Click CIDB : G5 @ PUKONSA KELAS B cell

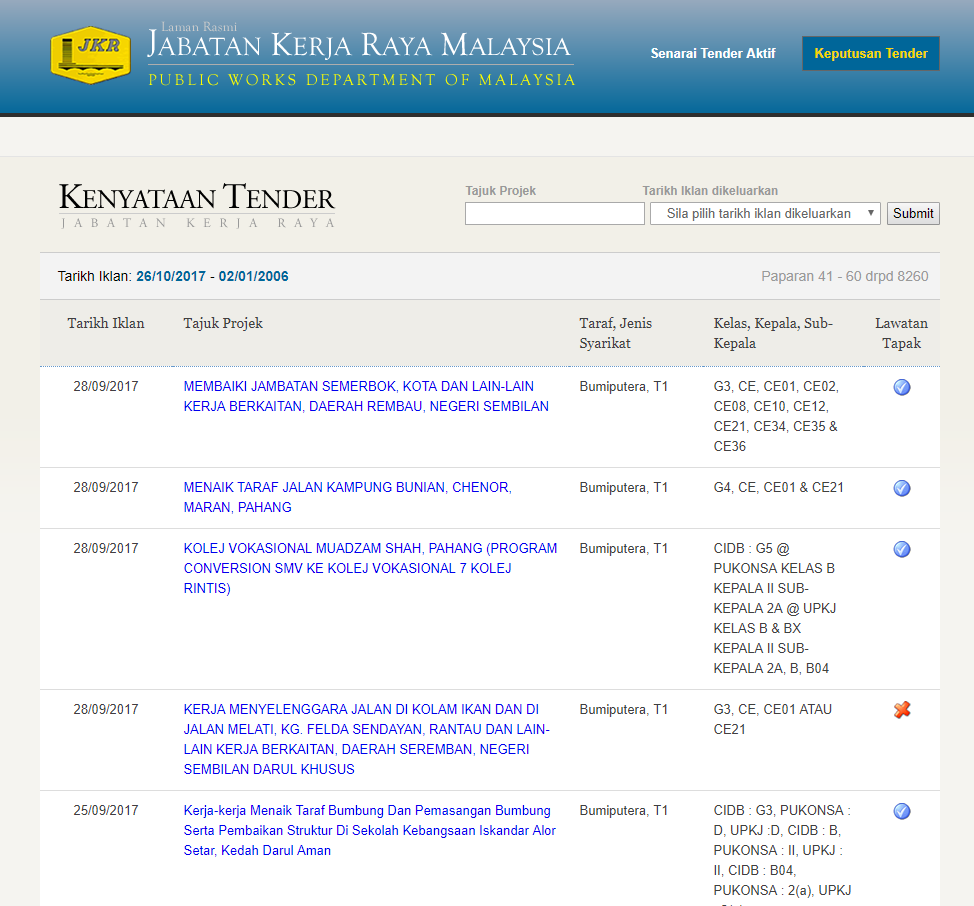point(775,609)
